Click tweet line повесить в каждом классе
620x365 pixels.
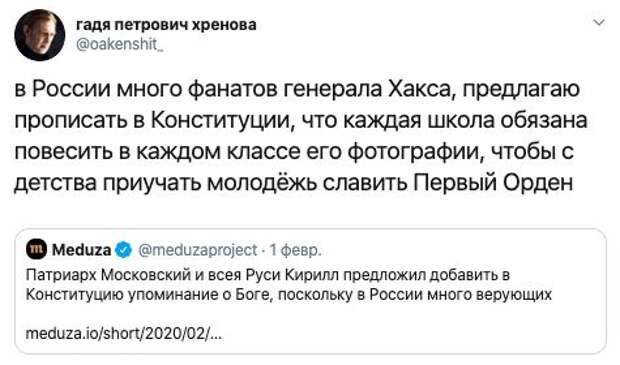pos(294,152)
